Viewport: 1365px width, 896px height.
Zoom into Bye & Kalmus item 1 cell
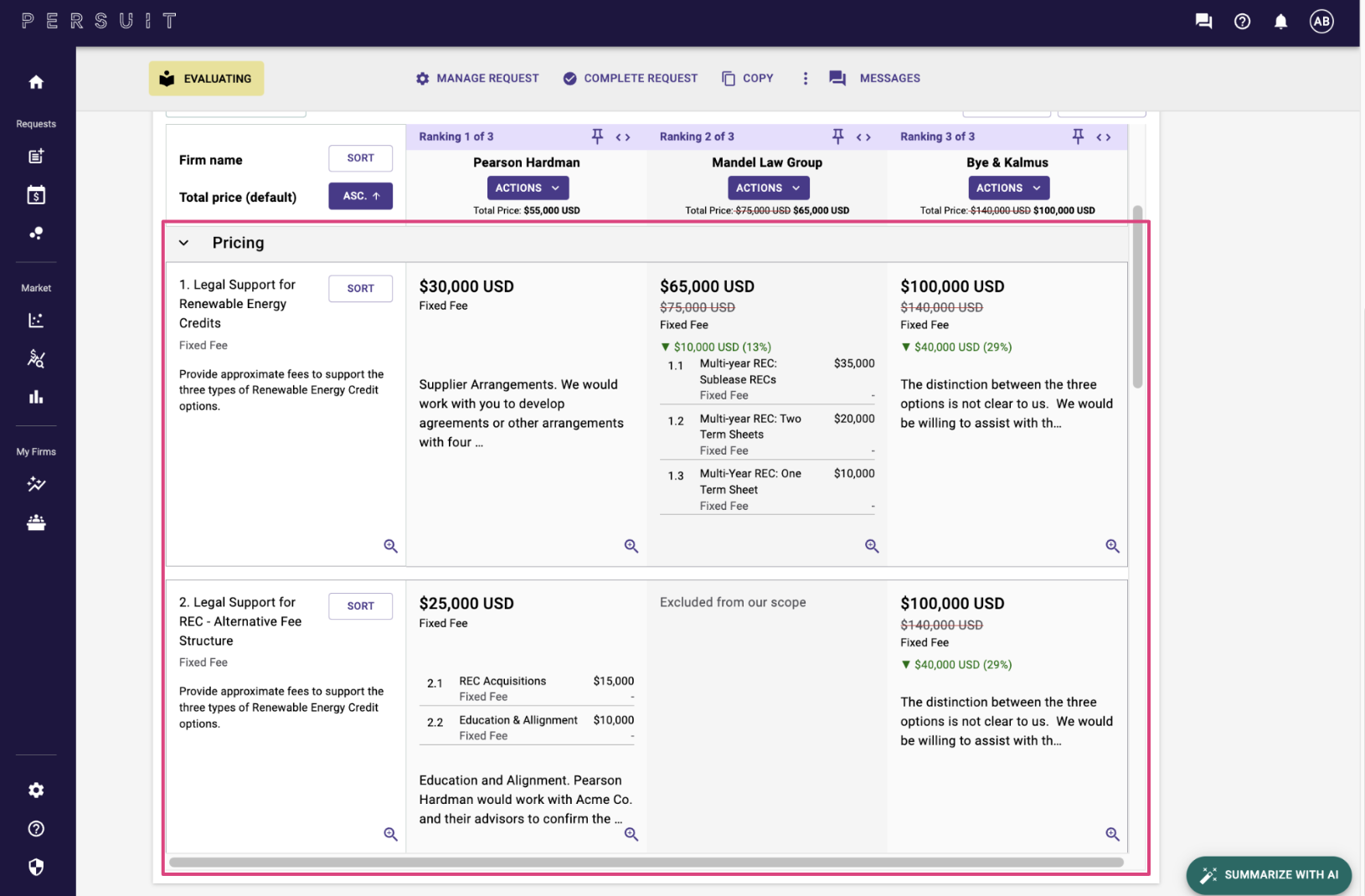tap(1112, 546)
